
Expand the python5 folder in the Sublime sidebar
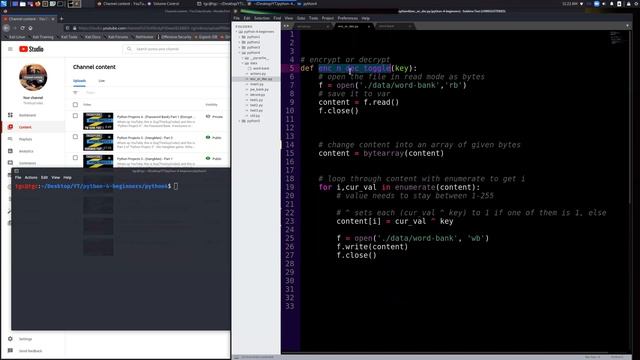point(240,121)
